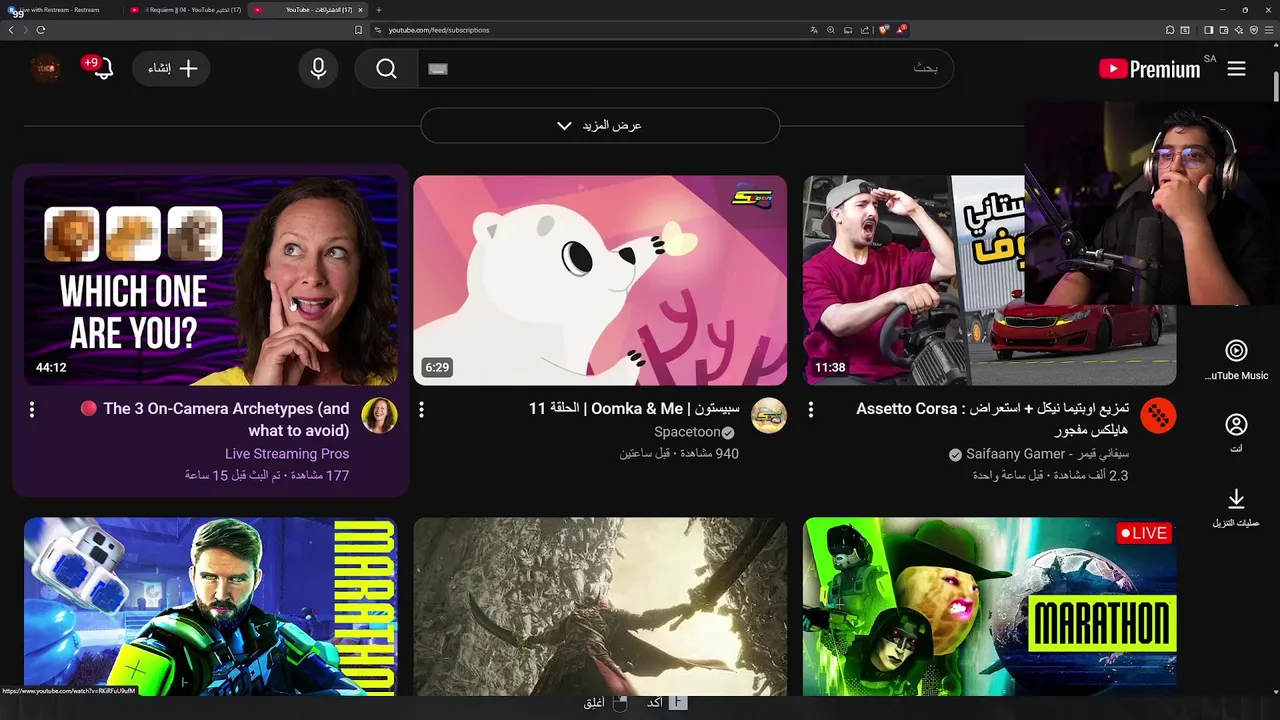Viewport: 1280px width, 720px height.
Task: Open the Brave VPN shield icon
Action: click(1254, 30)
